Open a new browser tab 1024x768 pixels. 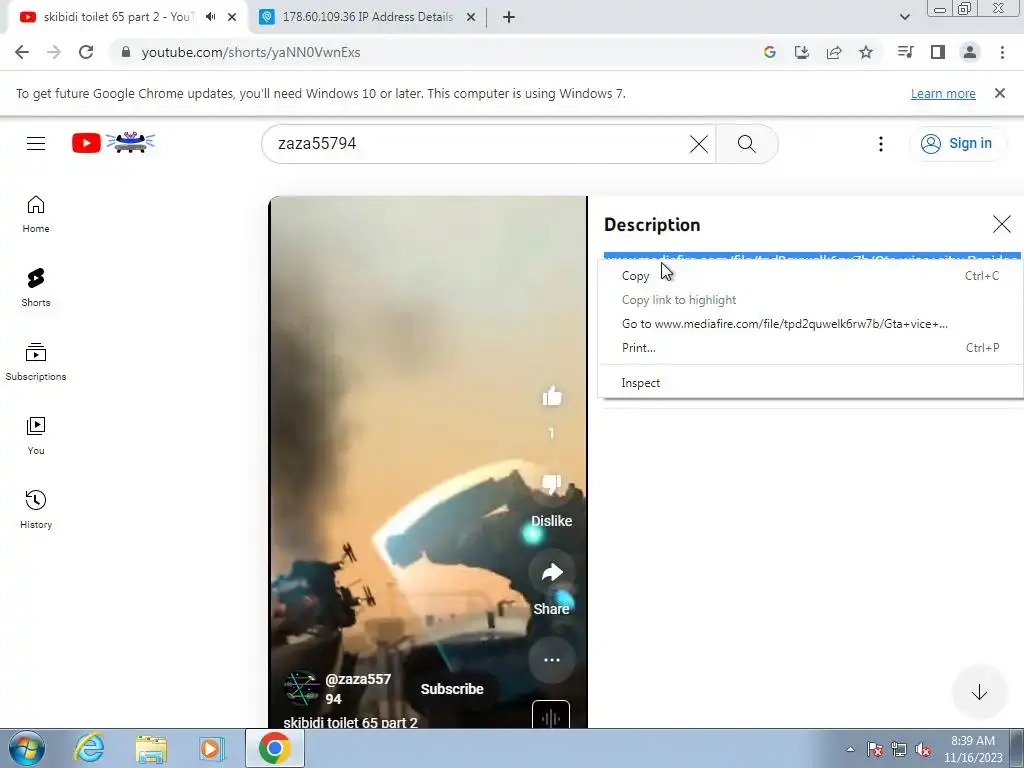tap(509, 17)
